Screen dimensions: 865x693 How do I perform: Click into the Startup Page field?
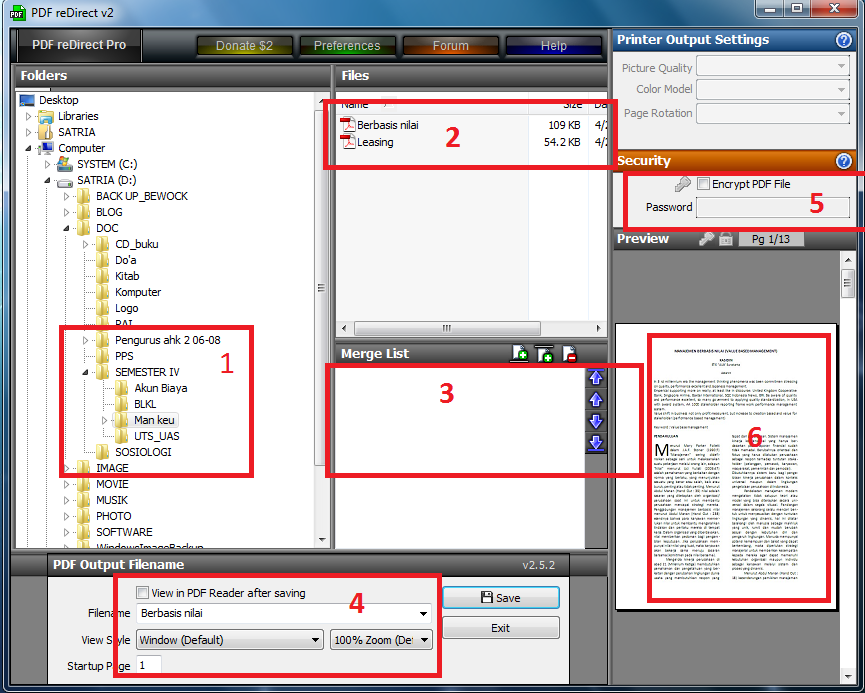tap(148, 665)
